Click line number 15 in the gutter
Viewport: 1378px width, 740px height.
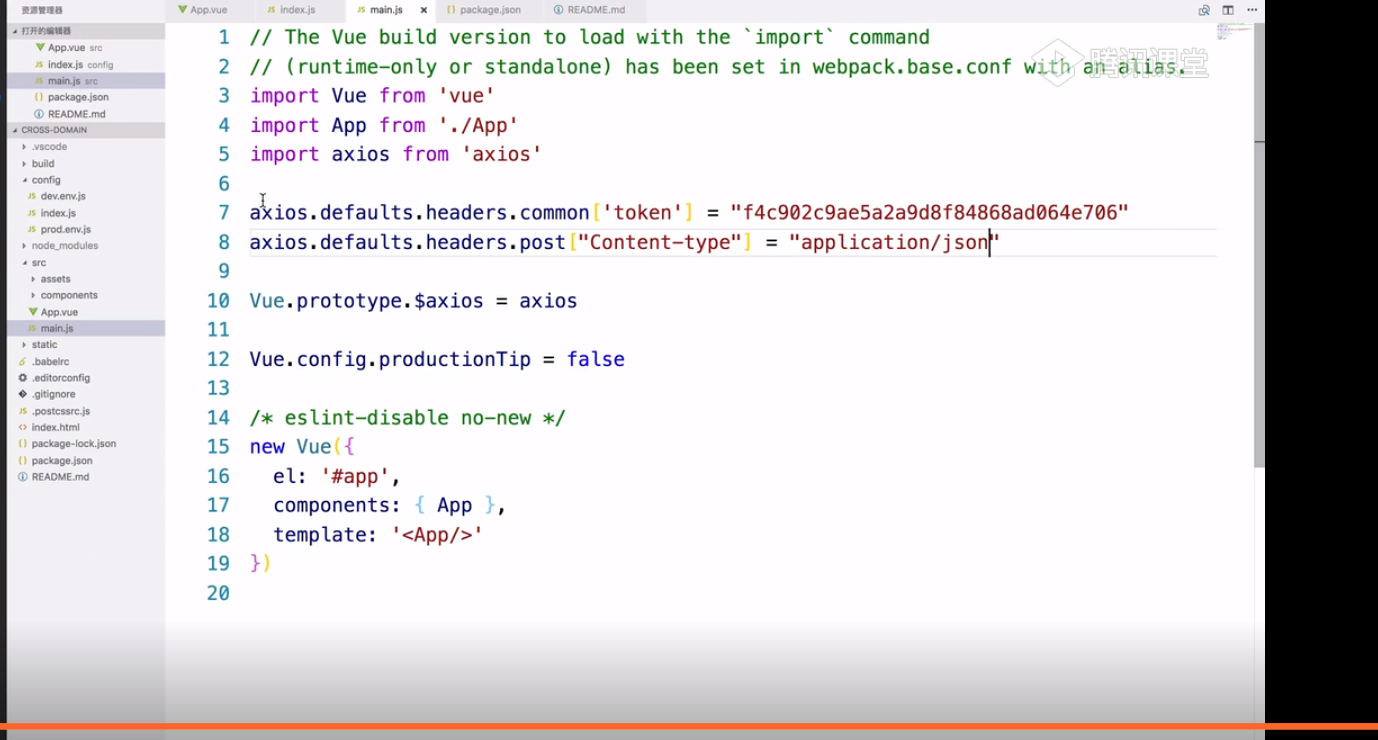218,447
